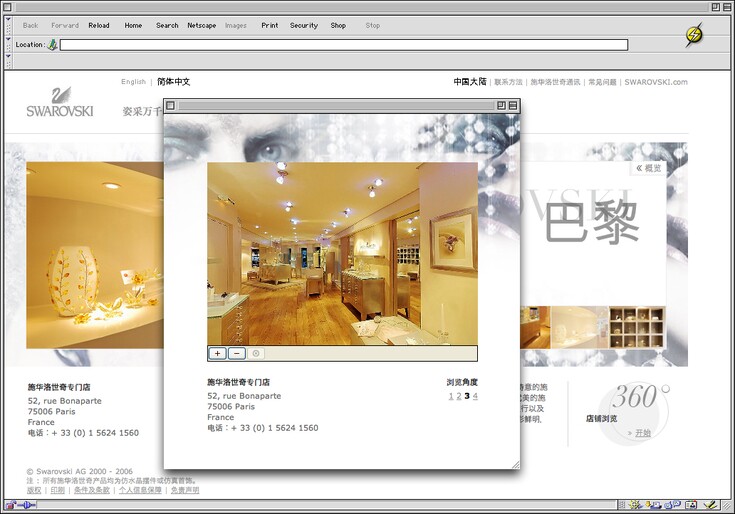The height and width of the screenshot is (514, 735).
Task: Start the 360° store tour via 开始
Action: point(643,433)
